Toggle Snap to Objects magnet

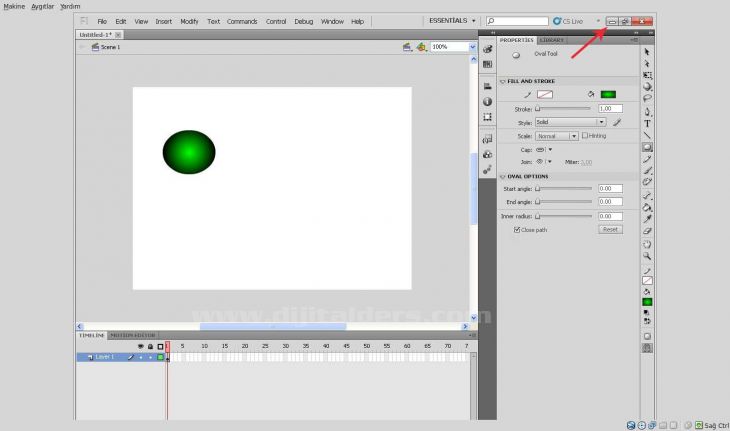(647, 348)
